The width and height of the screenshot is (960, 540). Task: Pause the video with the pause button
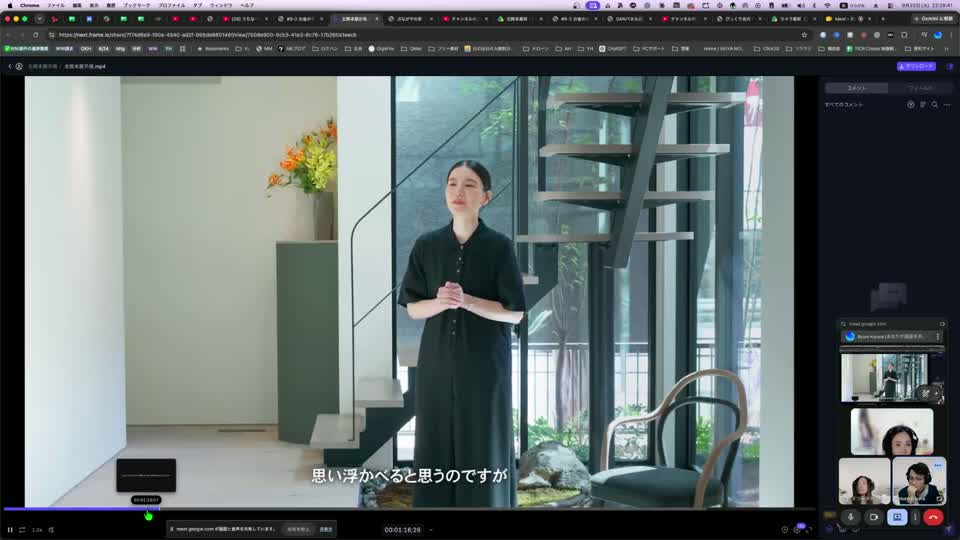click(10, 530)
